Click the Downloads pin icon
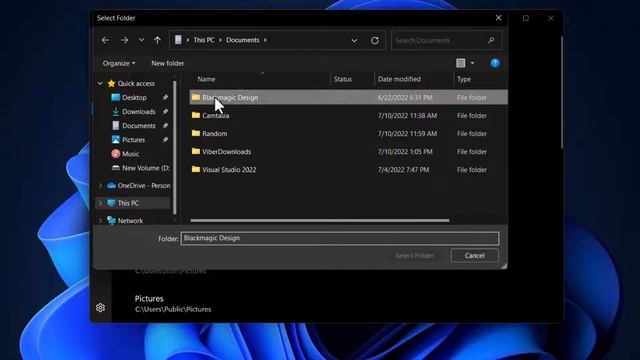The image size is (640, 360). click(165, 111)
